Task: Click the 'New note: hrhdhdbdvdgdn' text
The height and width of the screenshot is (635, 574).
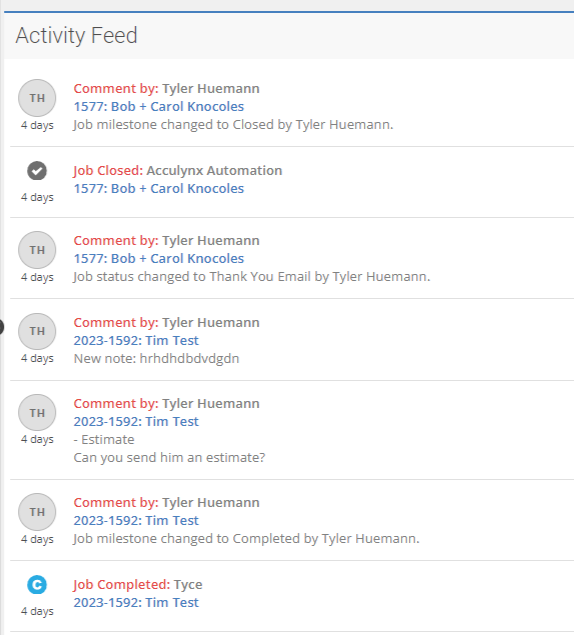Action: 156,359
